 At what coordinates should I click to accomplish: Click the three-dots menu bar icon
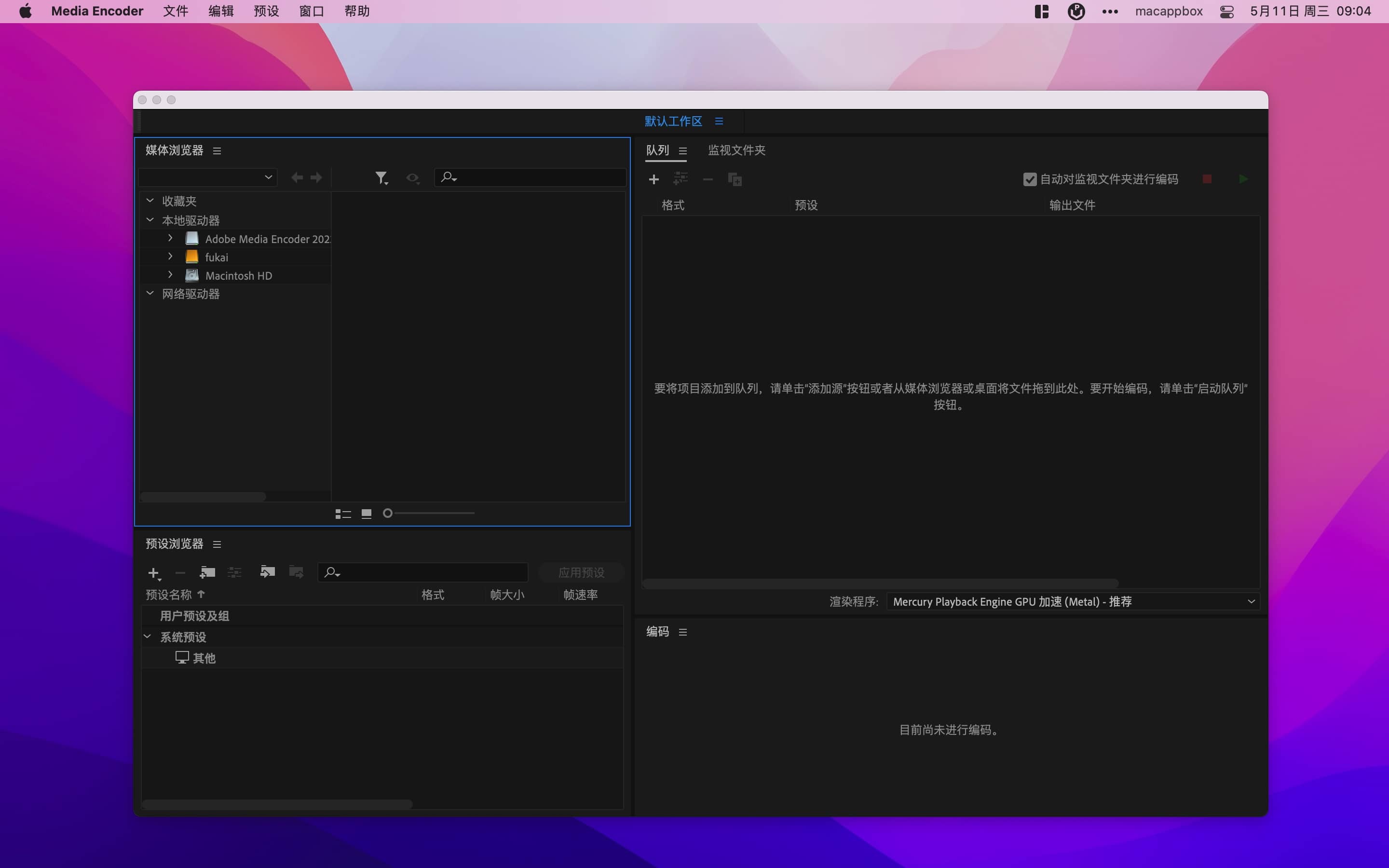(1110, 12)
